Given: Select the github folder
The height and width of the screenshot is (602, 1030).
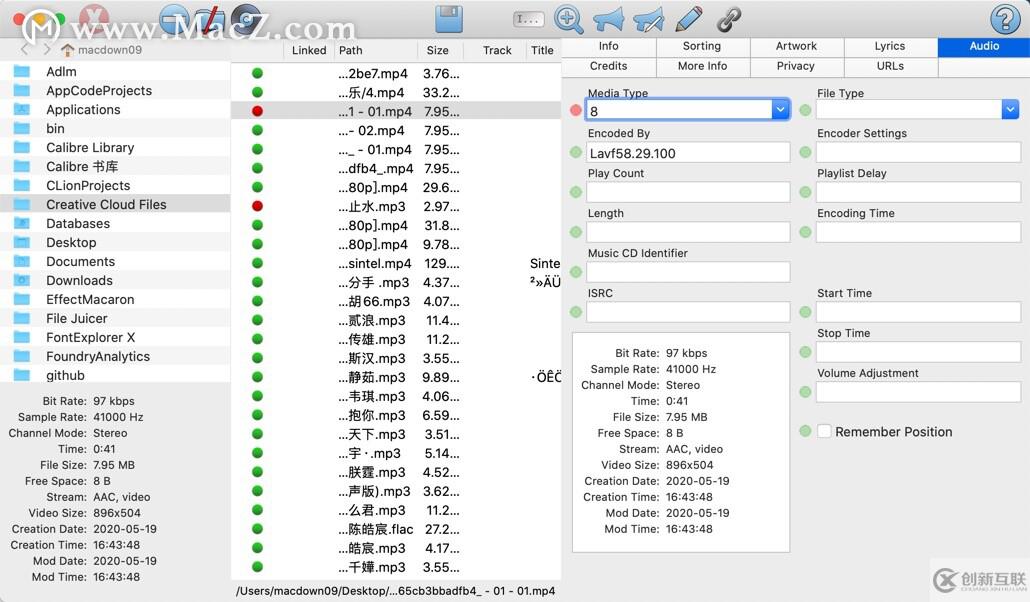Looking at the screenshot, I should click(x=115, y=375).
